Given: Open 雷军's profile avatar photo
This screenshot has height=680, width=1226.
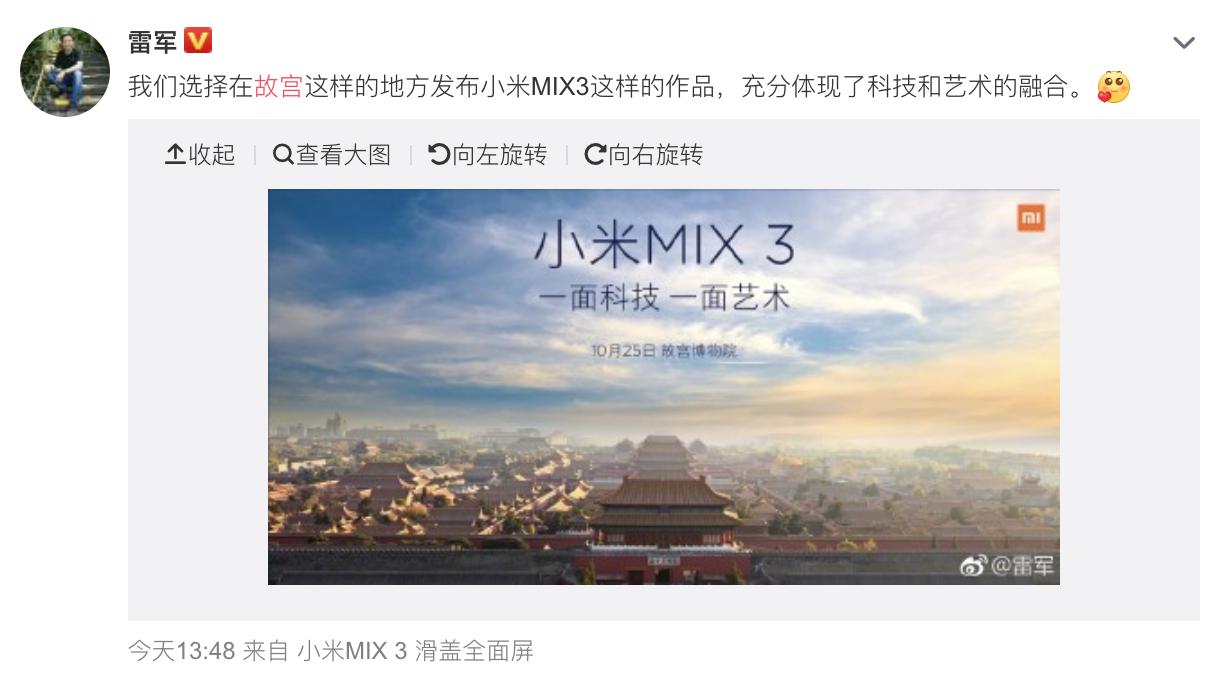Looking at the screenshot, I should (65, 71).
